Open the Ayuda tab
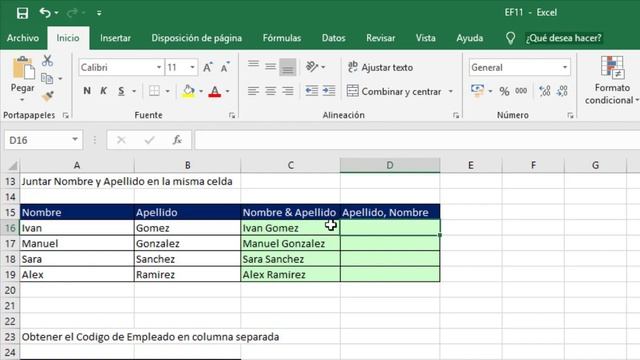Image resolution: width=640 pixels, height=360 pixels. [470, 38]
